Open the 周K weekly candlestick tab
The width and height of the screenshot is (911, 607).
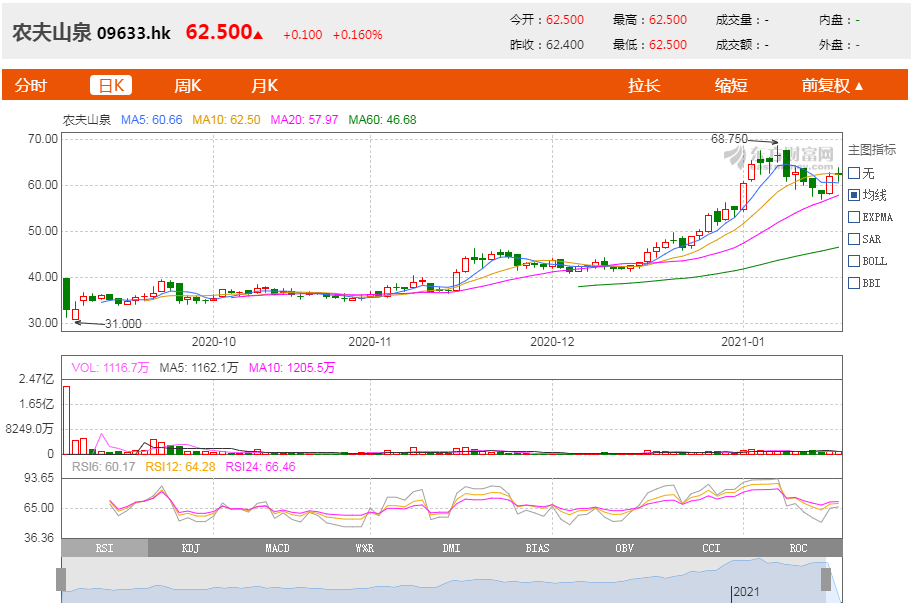point(188,85)
